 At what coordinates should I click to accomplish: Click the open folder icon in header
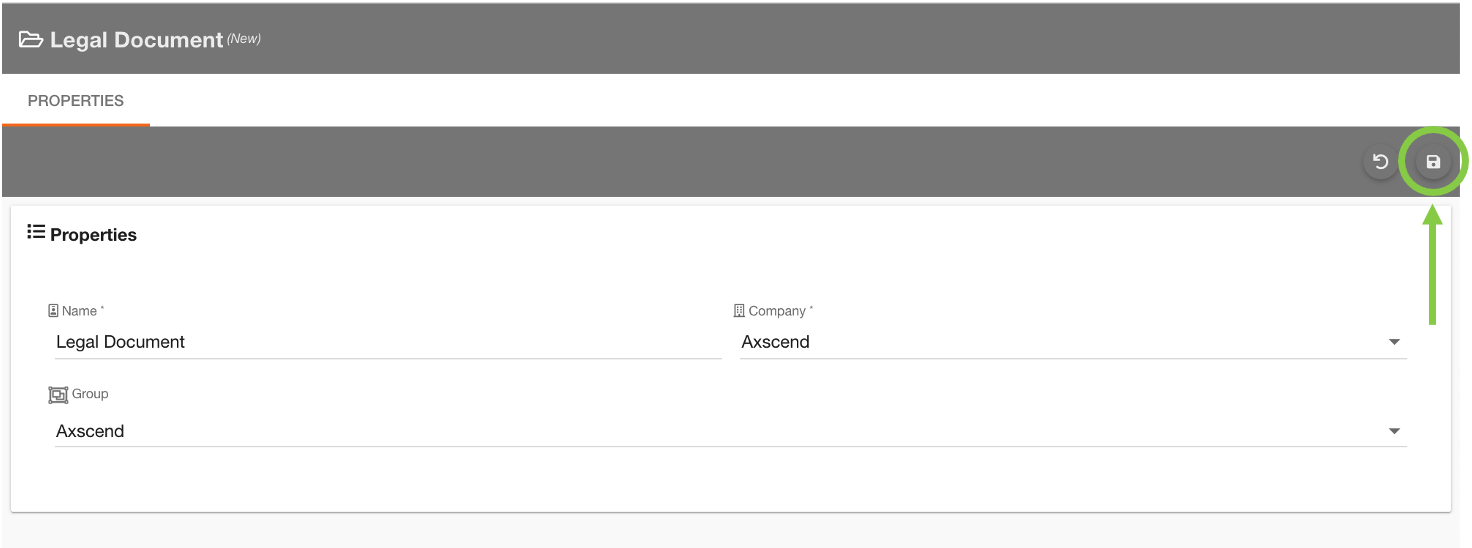click(x=31, y=40)
